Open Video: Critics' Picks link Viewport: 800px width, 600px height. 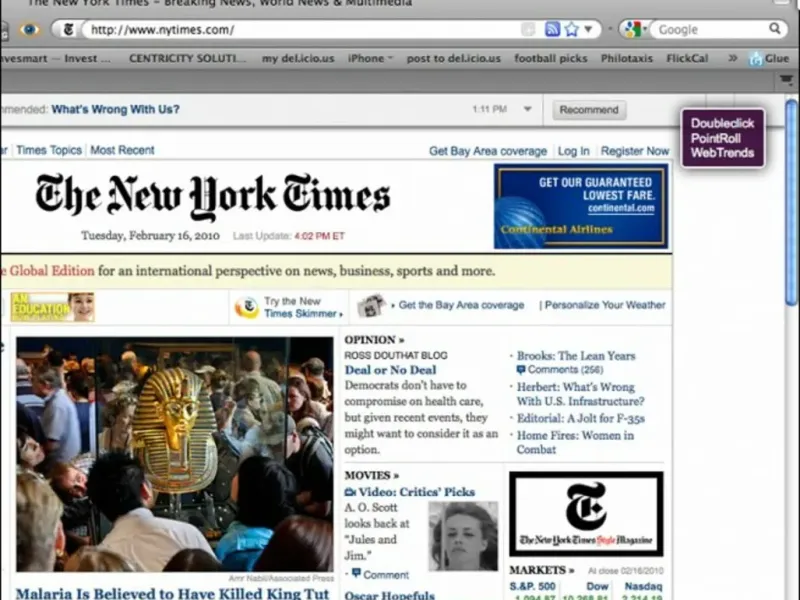(416, 492)
